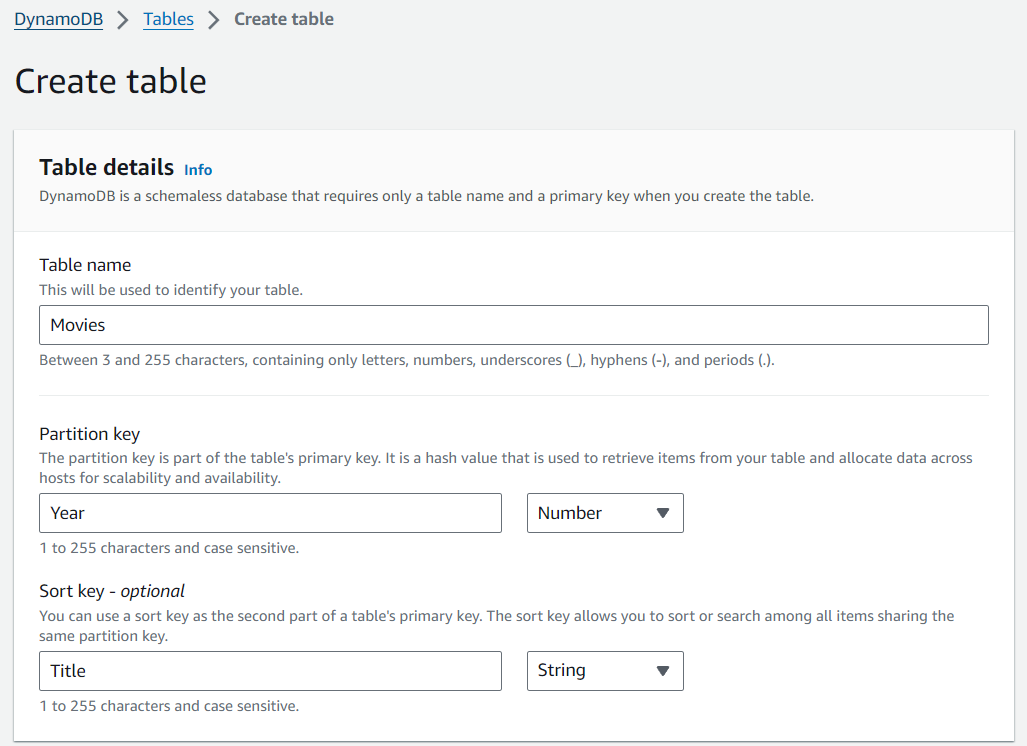Click the 'Table name' field label
1027x746 pixels.
(85, 265)
